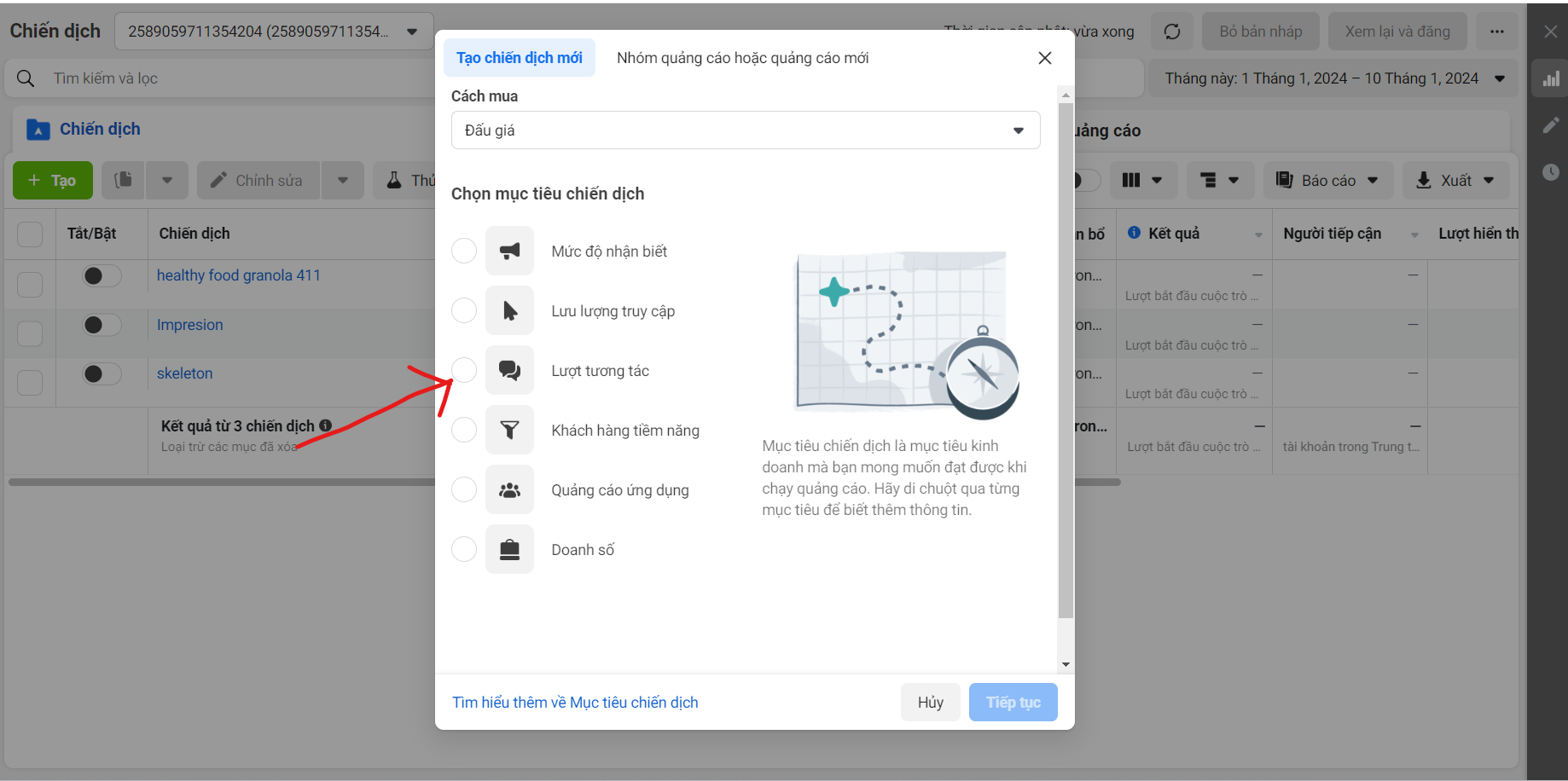Click the refresh icon in the top bar
Image resolution: width=1568 pixels, height=781 pixels.
1172,32
